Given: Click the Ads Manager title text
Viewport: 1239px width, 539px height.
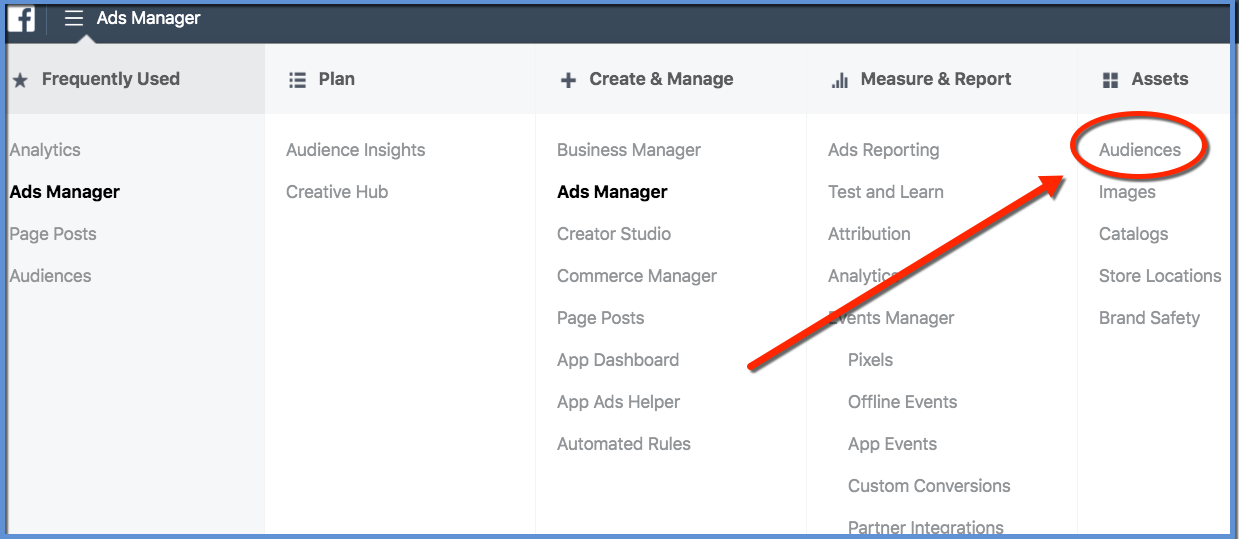Looking at the screenshot, I should pyautogui.click(x=149, y=18).
